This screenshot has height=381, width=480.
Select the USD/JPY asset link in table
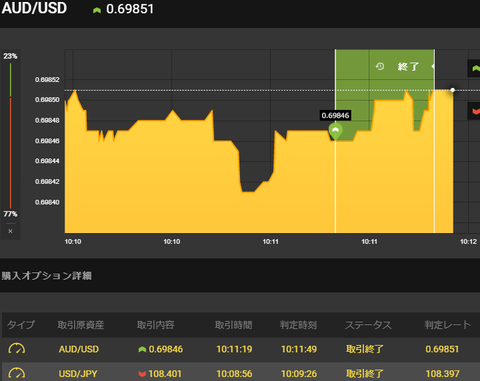pyautogui.click(x=78, y=374)
